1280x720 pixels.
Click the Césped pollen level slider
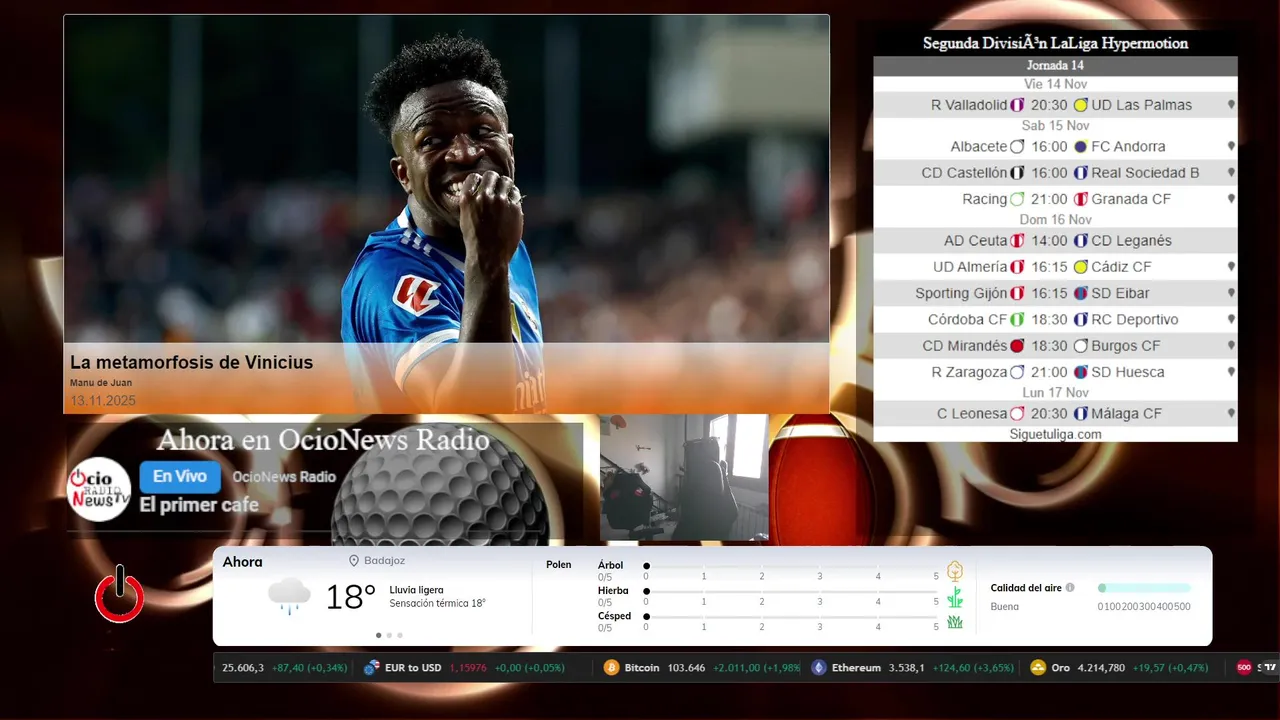click(x=791, y=617)
